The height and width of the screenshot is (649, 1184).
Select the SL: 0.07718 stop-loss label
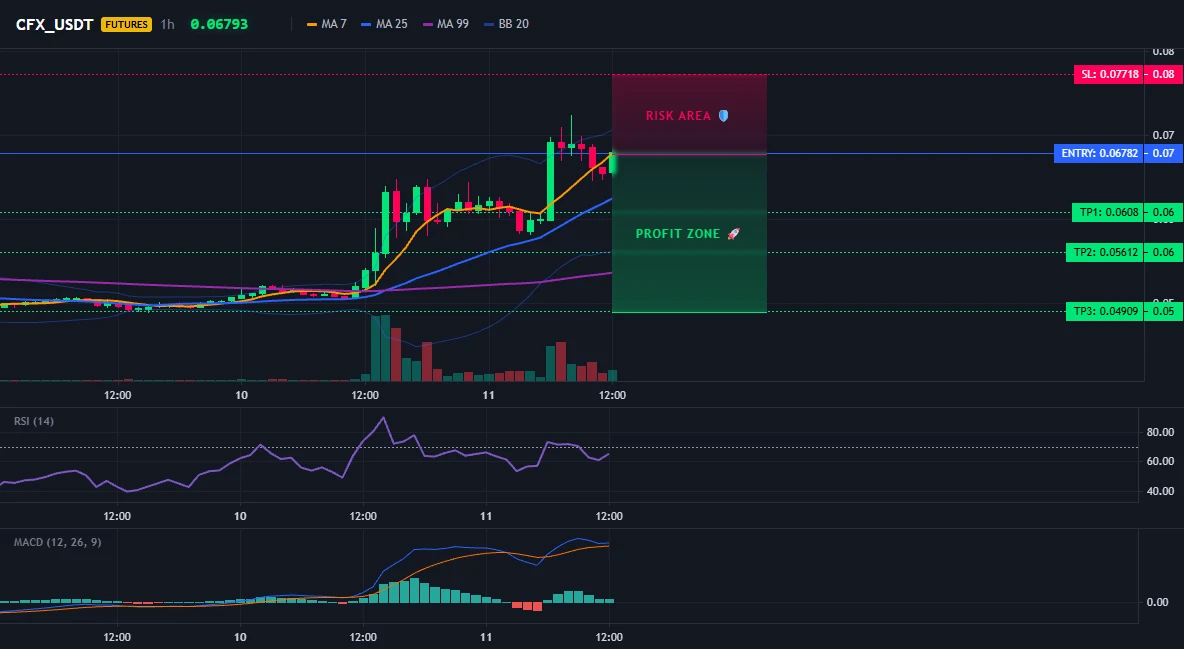click(x=1109, y=74)
